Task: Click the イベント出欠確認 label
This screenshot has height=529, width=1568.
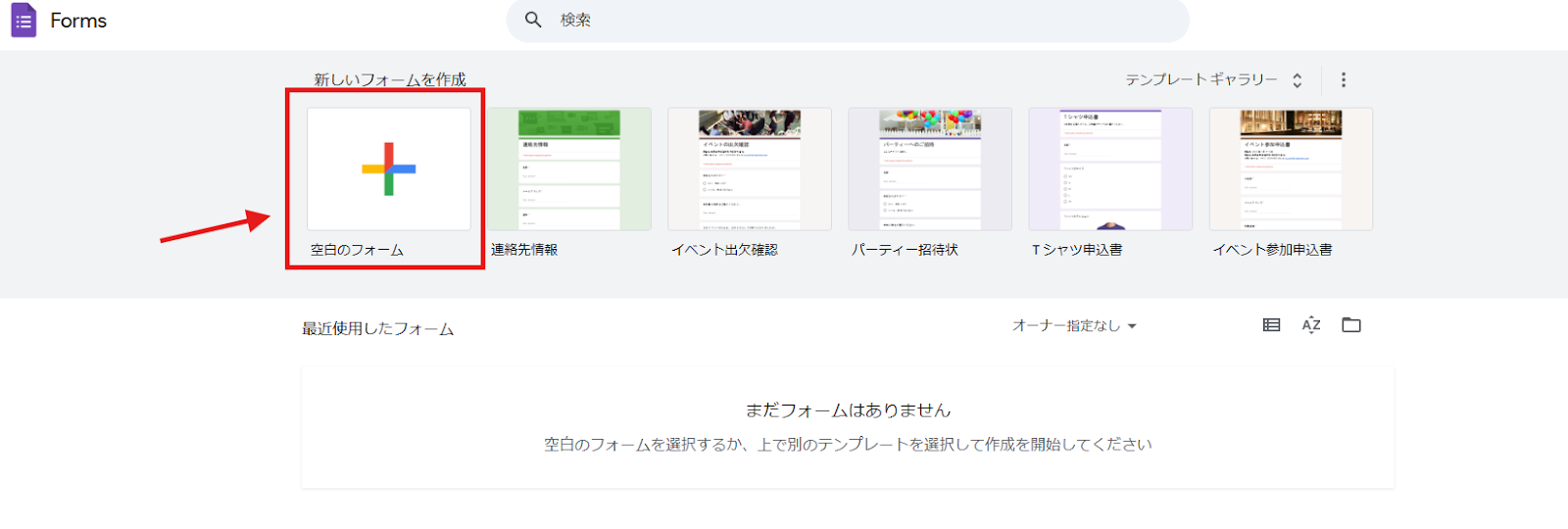Action: 724,250
